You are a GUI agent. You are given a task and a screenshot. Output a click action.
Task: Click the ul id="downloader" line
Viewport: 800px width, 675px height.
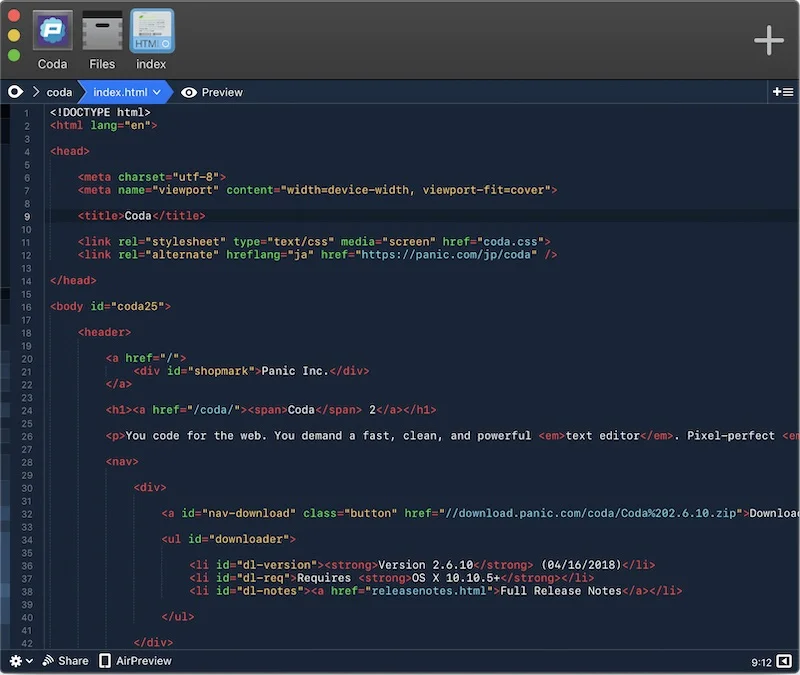pos(229,539)
